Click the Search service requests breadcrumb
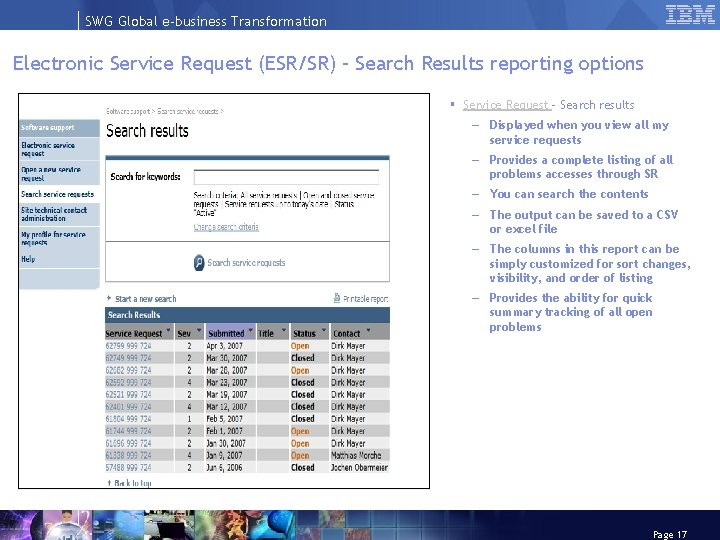Viewport: 720px width, 540px height. point(188,111)
